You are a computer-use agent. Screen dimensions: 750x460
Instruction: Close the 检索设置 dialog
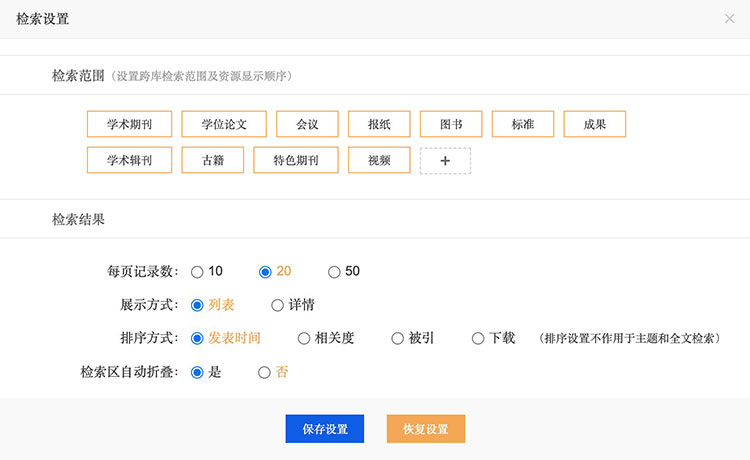[729, 19]
